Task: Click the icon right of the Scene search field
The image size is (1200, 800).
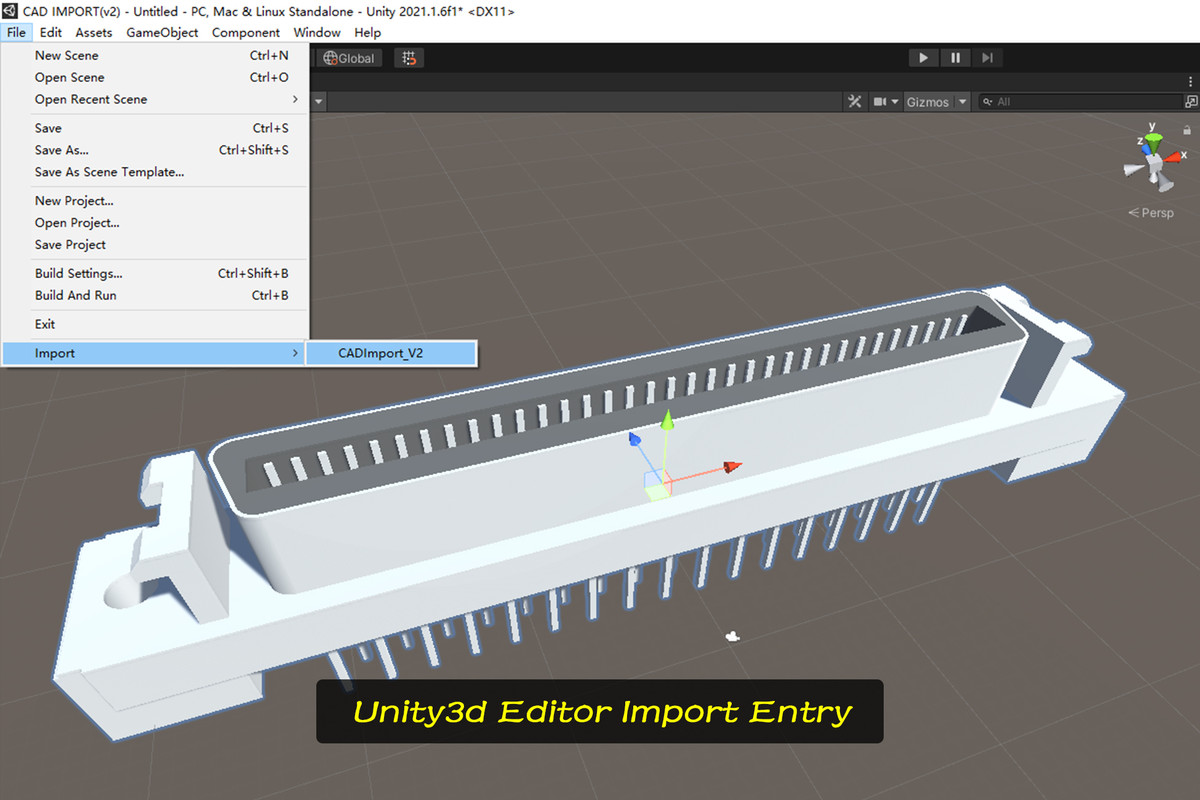Action: pyautogui.click(x=1190, y=102)
